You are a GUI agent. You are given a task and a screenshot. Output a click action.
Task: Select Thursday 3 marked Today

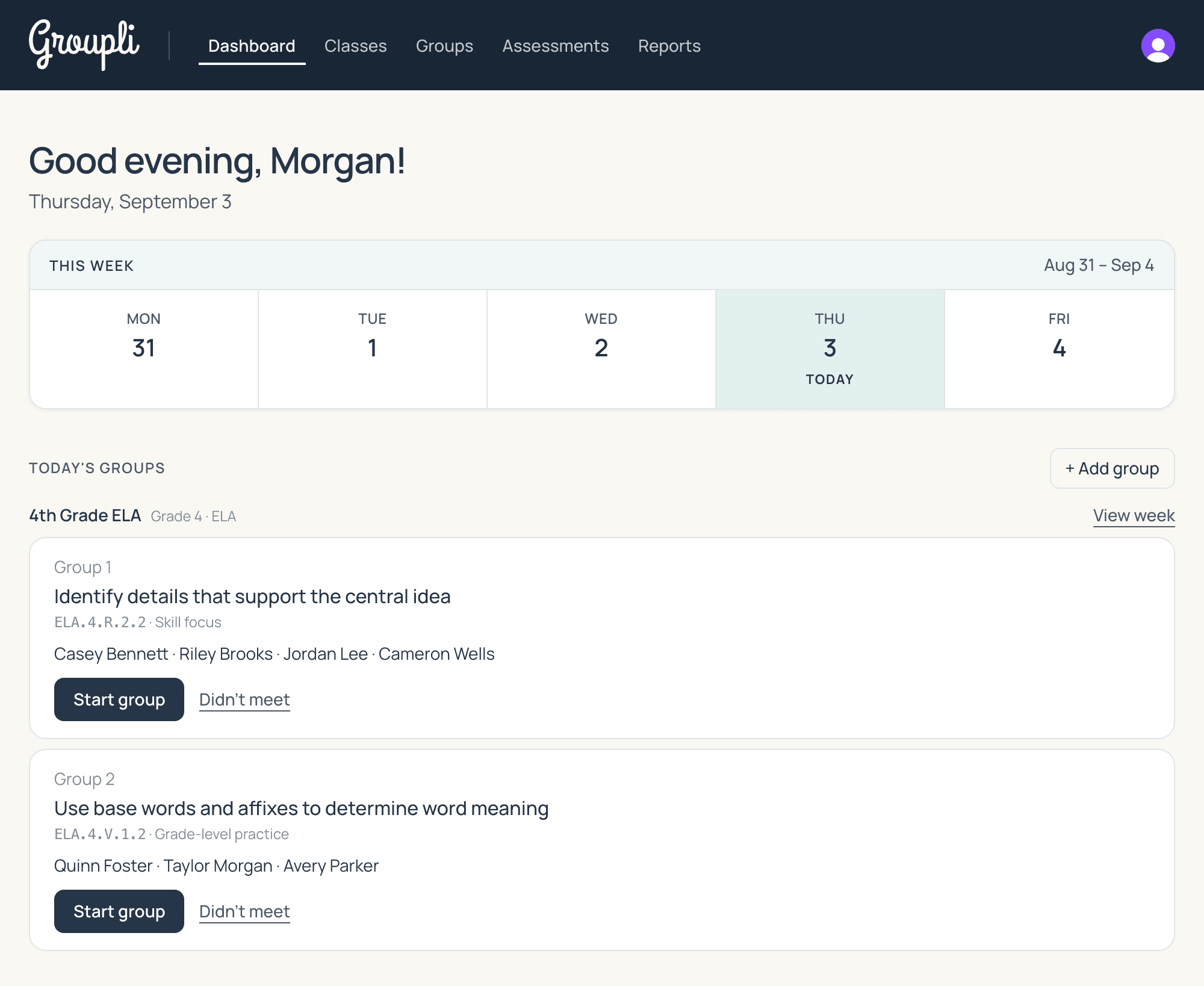point(830,349)
